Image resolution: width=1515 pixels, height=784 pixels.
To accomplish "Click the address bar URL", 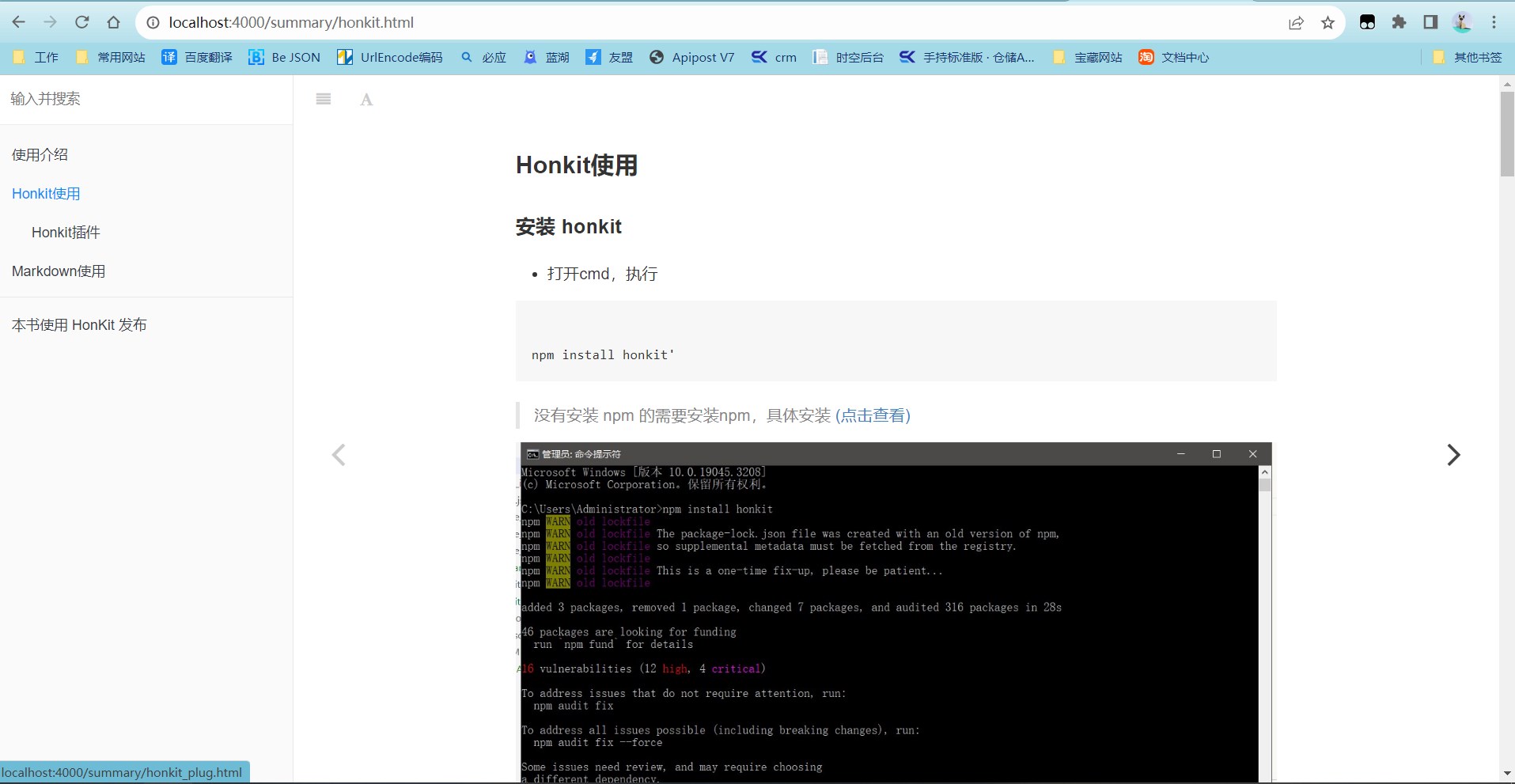I will pos(291,23).
